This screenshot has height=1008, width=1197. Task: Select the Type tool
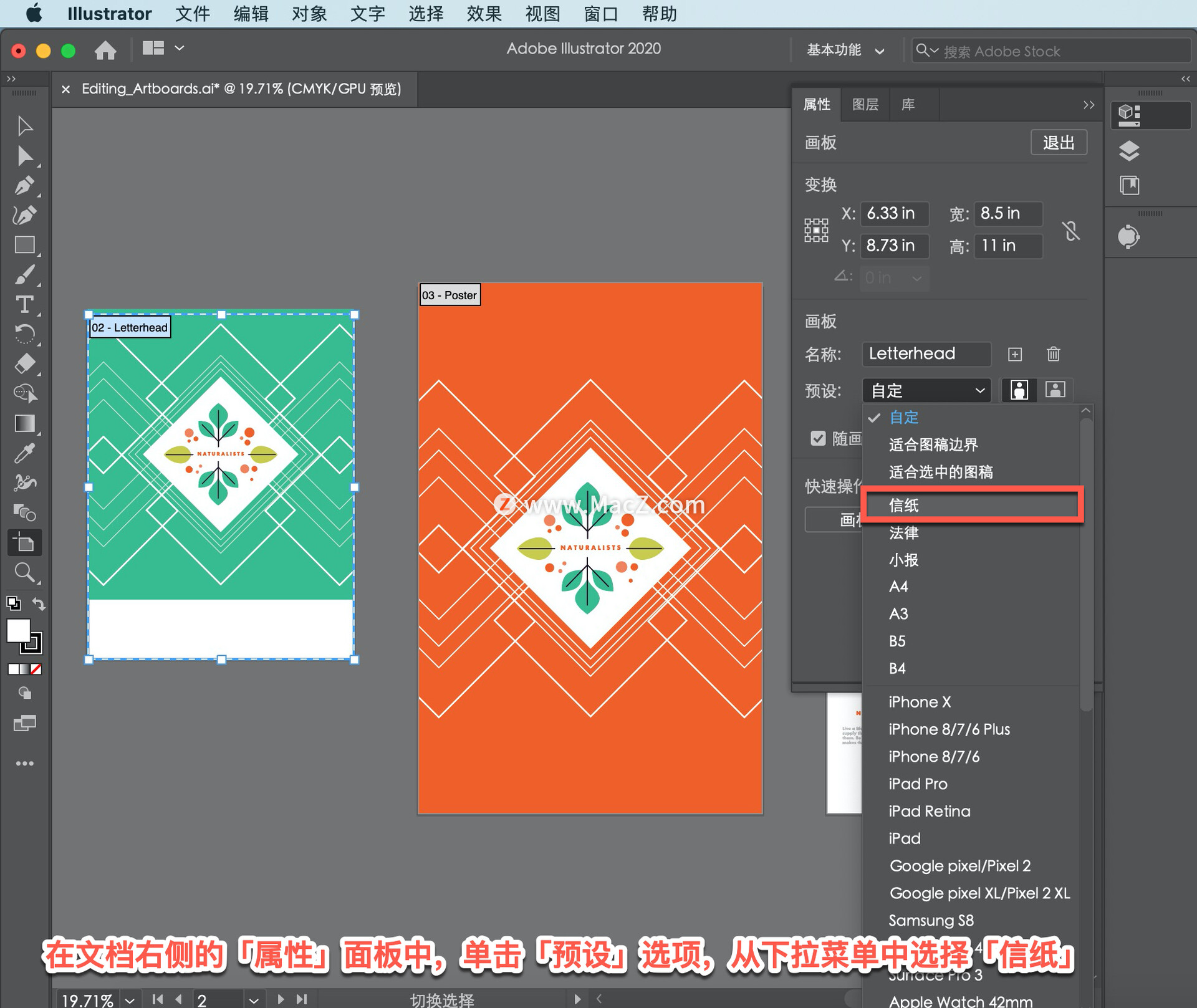coord(24,305)
